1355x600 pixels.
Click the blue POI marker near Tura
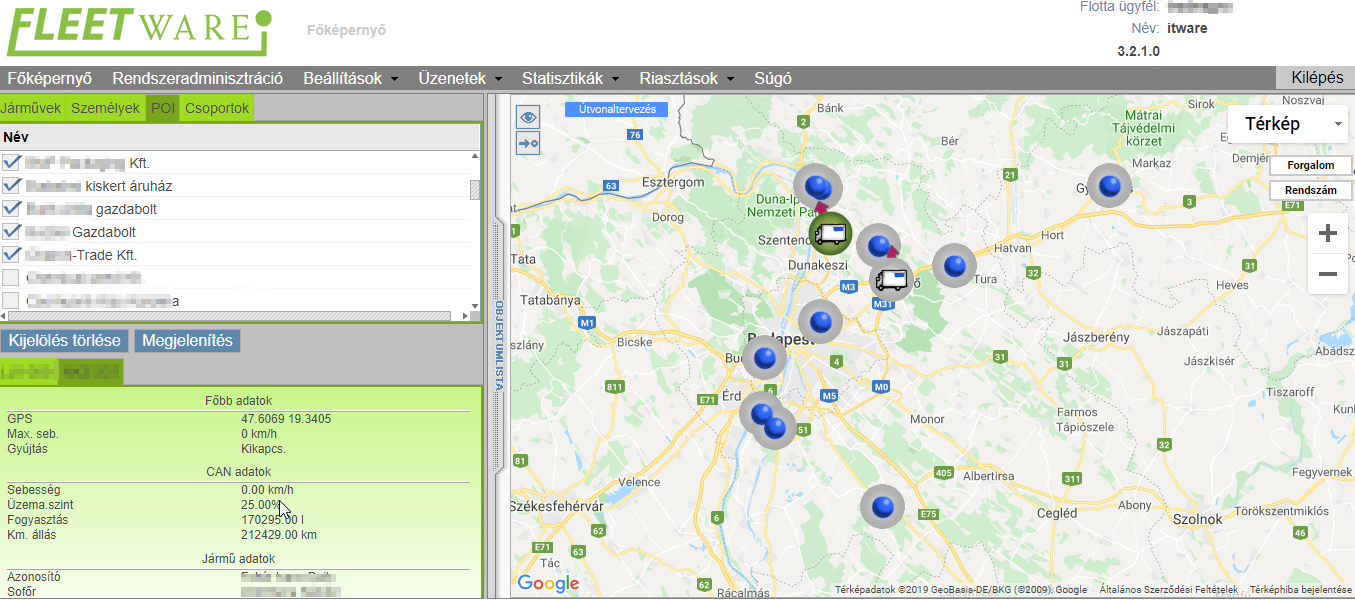click(955, 265)
